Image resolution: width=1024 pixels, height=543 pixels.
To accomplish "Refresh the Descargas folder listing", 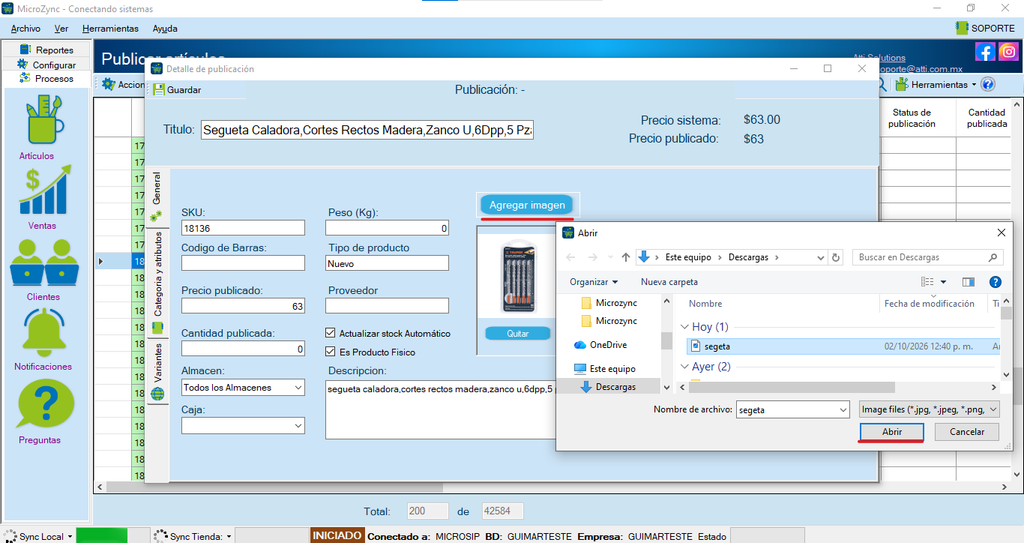I will coord(836,257).
